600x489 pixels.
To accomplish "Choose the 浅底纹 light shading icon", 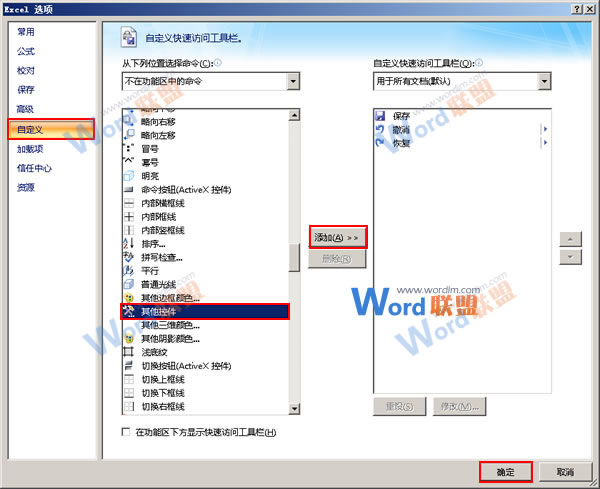I will coord(129,352).
